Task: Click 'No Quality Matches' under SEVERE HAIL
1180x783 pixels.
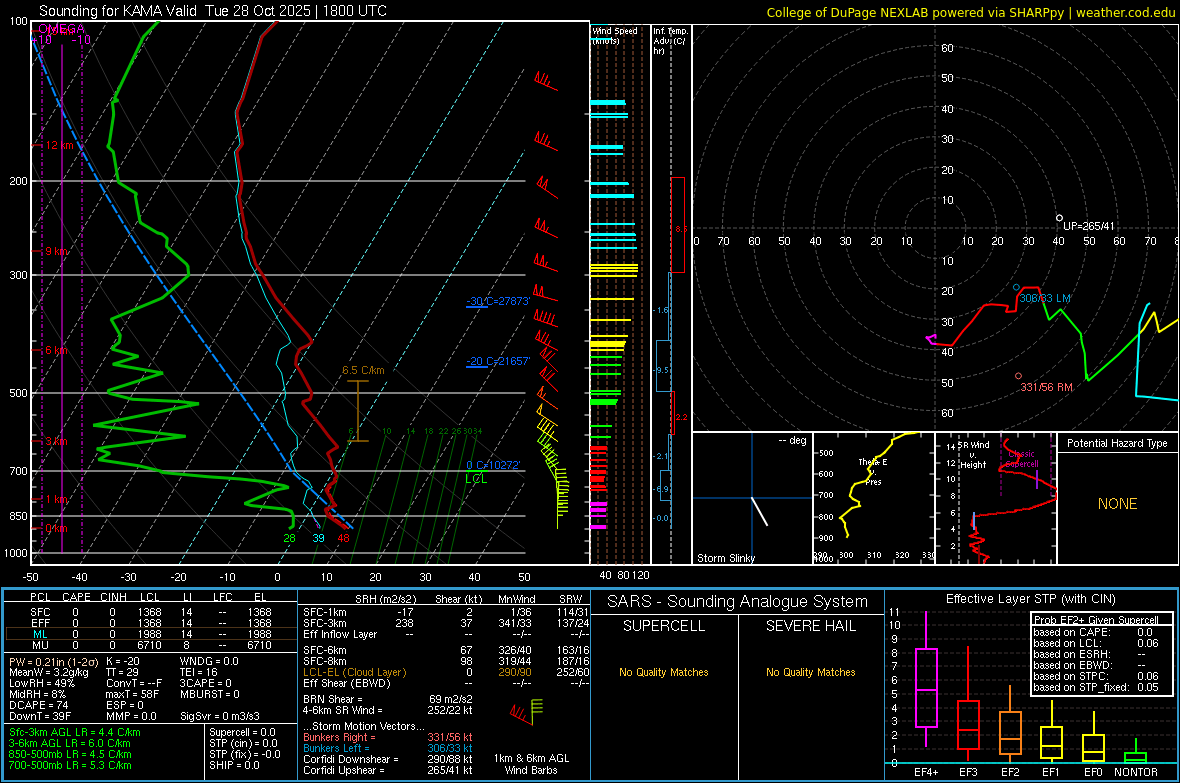Action: click(810, 672)
